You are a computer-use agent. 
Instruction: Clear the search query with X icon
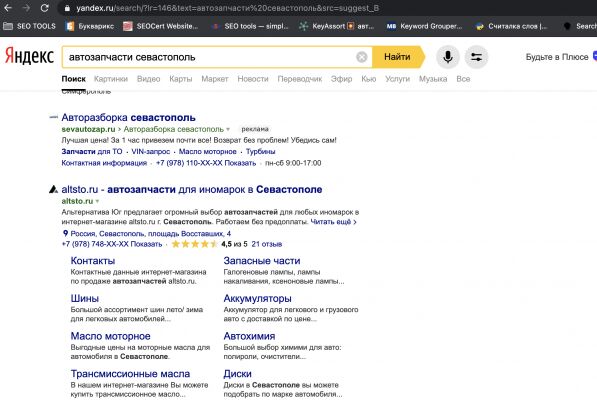(x=361, y=57)
